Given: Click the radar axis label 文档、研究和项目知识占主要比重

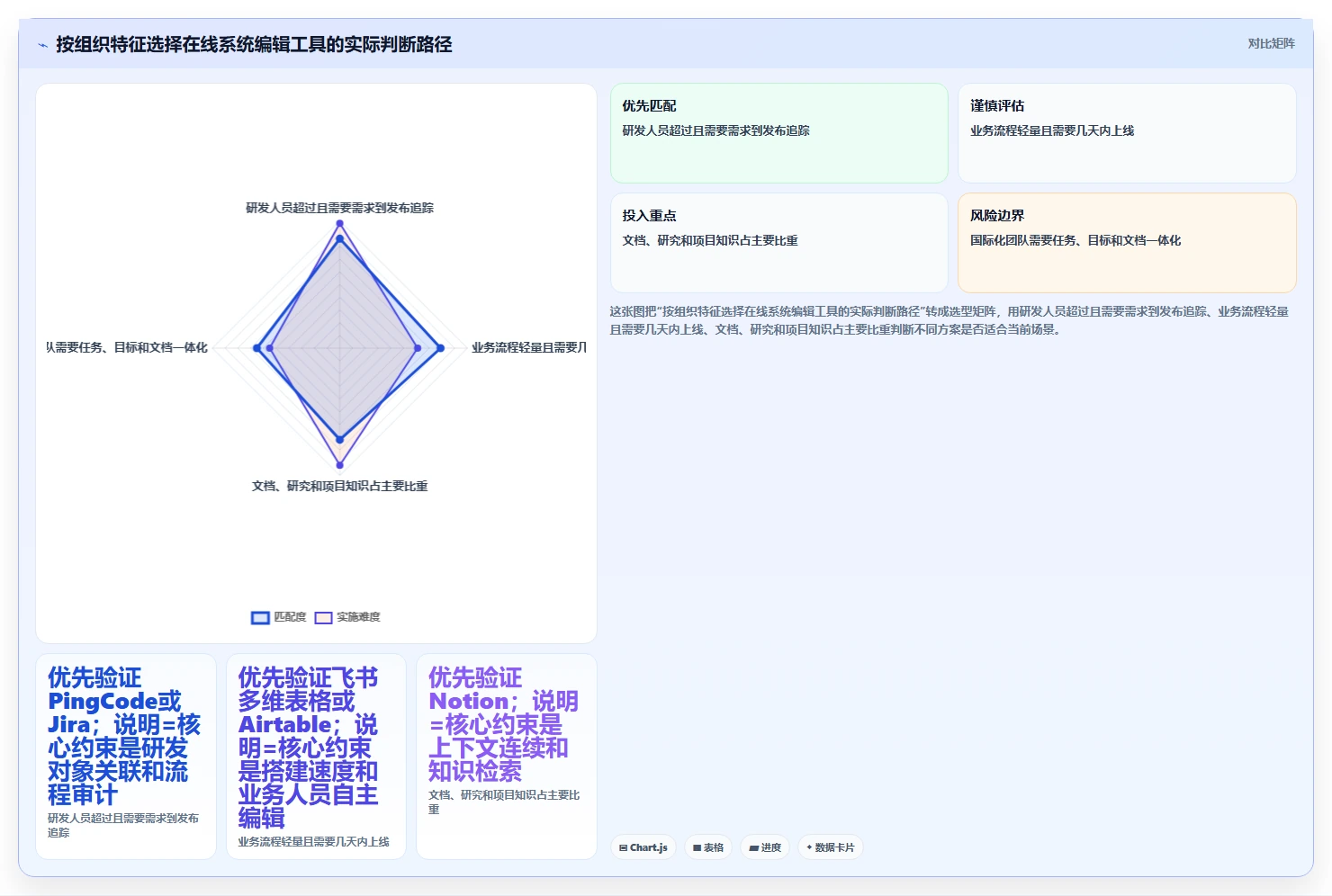Looking at the screenshot, I should (x=339, y=486).
